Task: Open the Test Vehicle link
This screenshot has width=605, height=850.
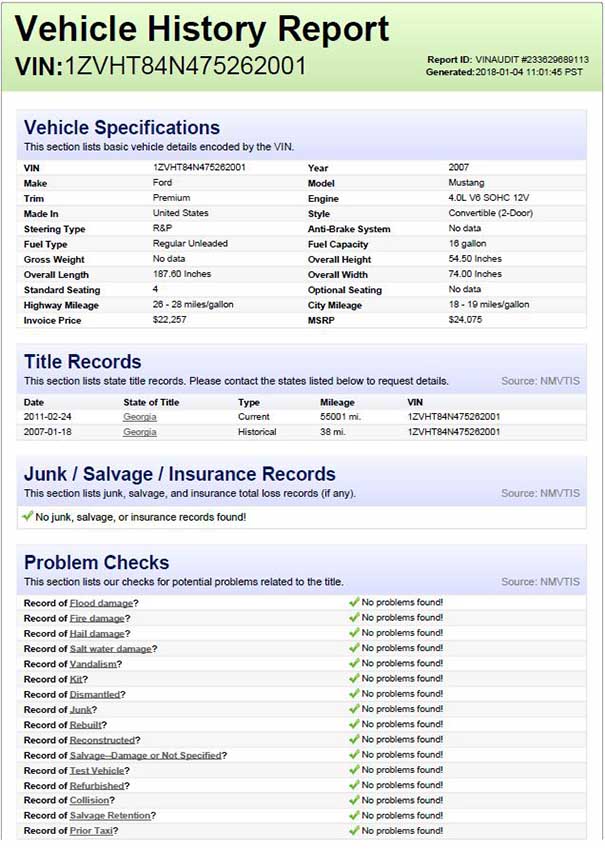Action: pyautogui.click(x=97, y=770)
